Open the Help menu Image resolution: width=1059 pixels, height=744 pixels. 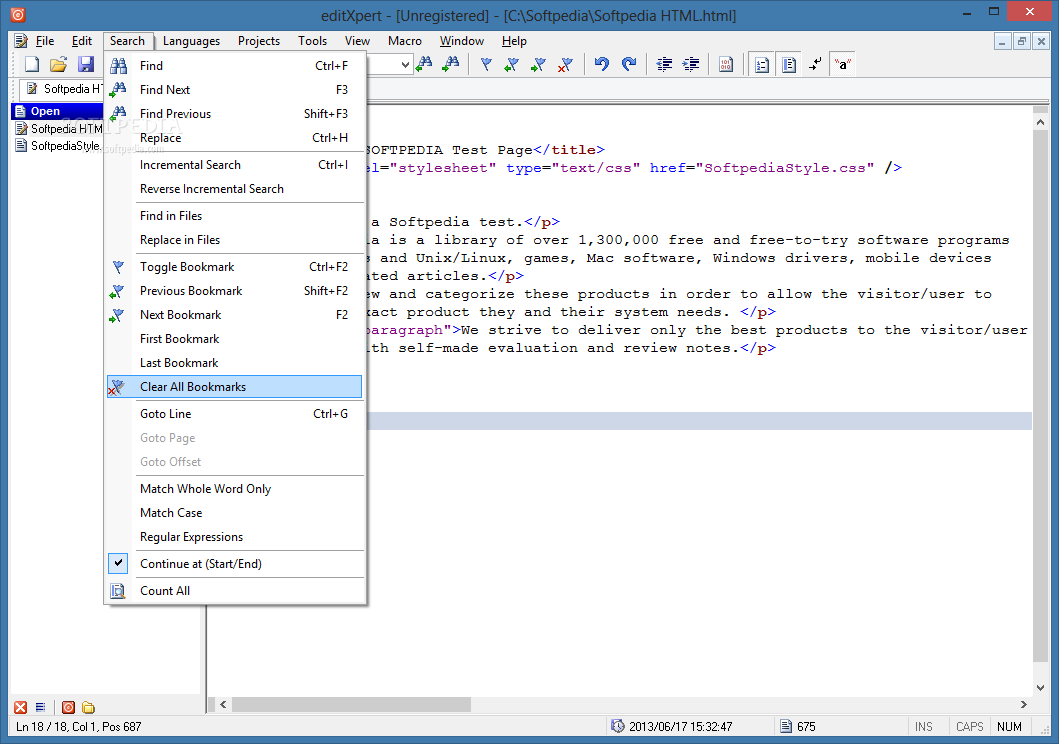click(514, 41)
